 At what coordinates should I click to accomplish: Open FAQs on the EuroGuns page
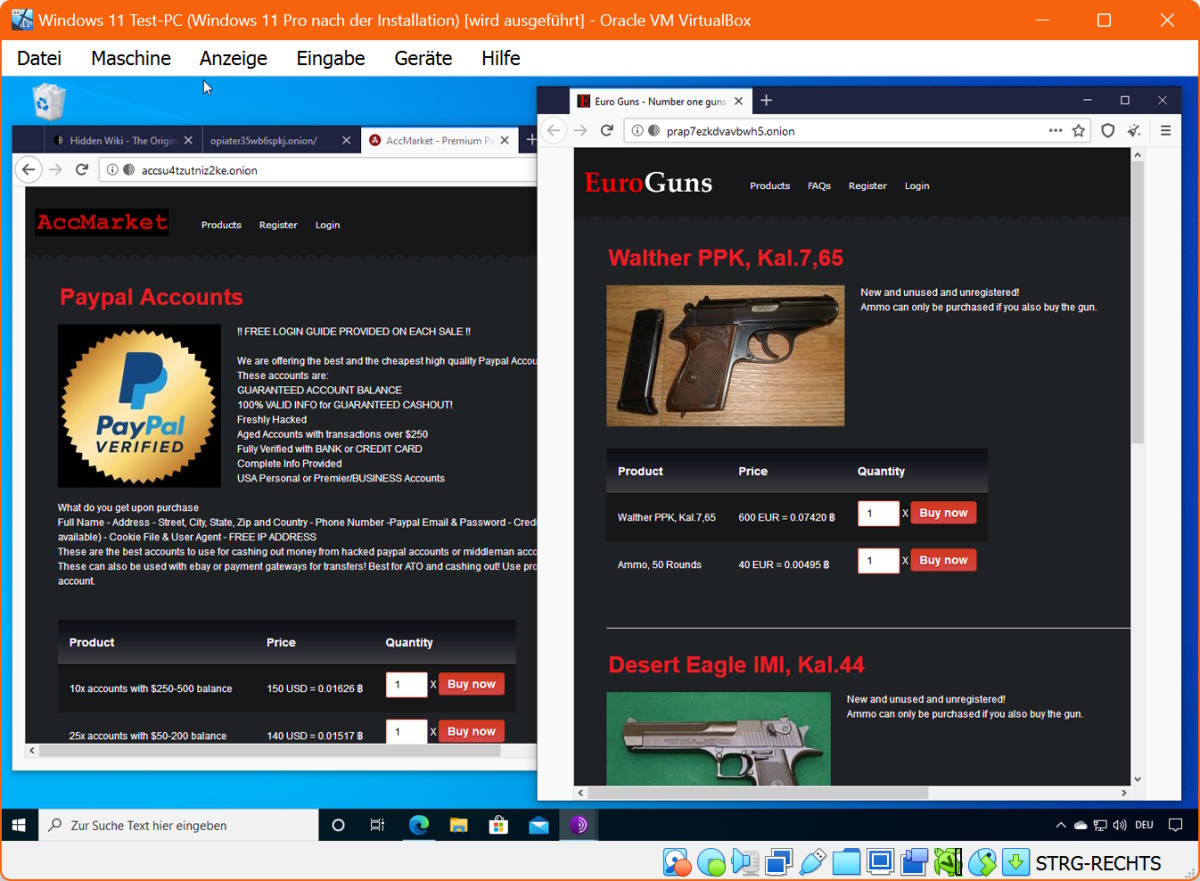(x=819, y=186)
